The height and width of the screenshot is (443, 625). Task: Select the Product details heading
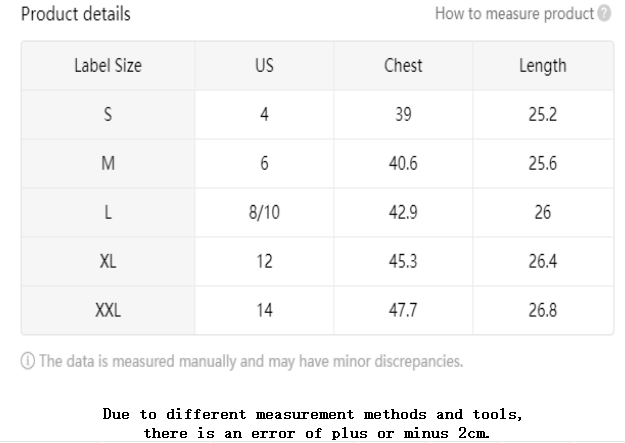click(76, 14)
